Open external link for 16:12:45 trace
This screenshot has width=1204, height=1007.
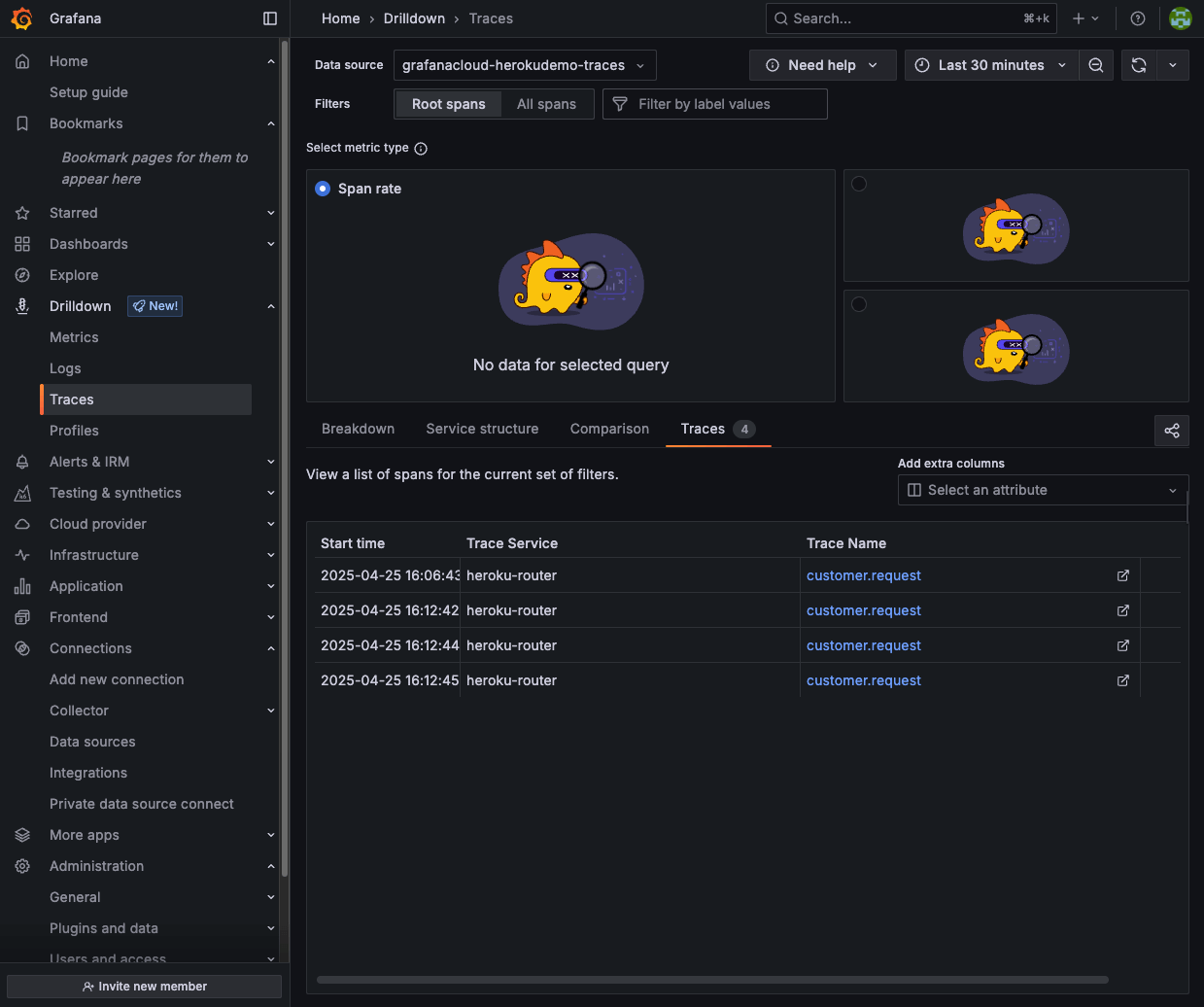pos(1123,680)
